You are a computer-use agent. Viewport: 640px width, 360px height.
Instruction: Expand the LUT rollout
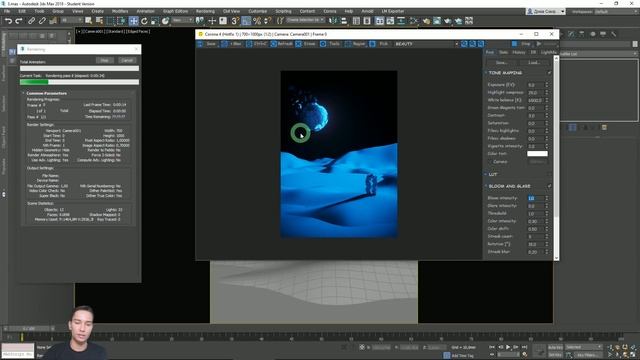tap(486, 174)
